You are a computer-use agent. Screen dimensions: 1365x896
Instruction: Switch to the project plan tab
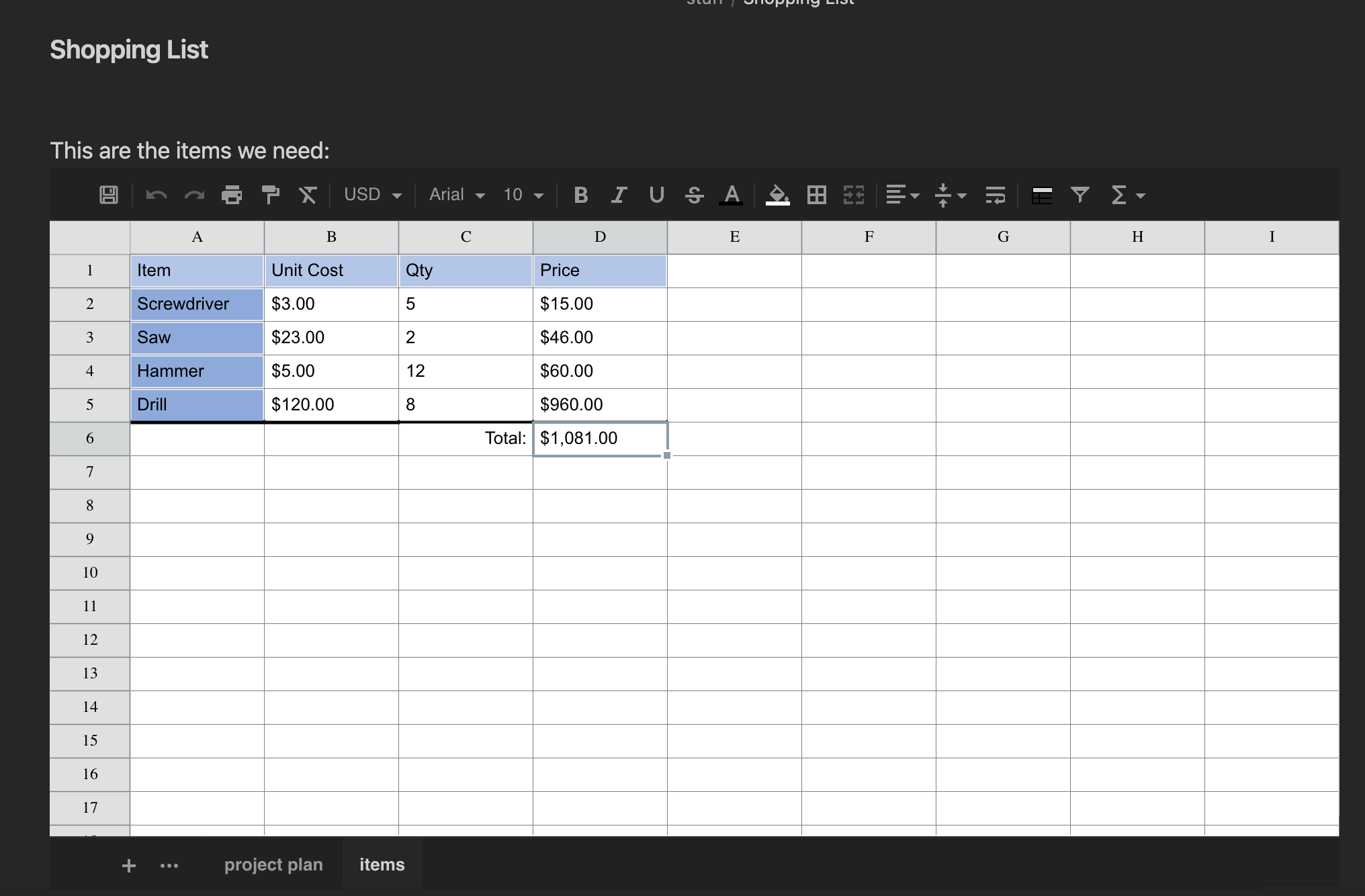pos(273,864)
